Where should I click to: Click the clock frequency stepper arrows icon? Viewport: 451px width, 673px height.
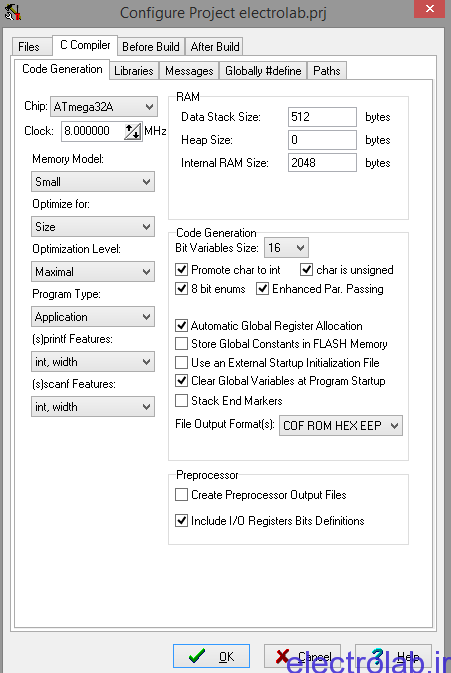[x=133, y=131]
